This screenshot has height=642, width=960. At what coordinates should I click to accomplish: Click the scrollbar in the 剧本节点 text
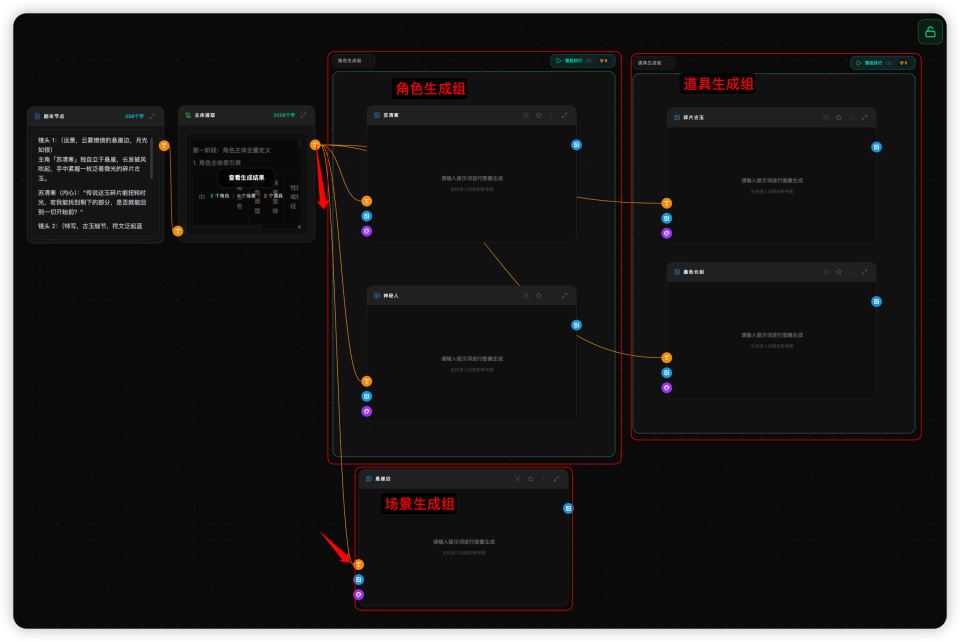151,159
